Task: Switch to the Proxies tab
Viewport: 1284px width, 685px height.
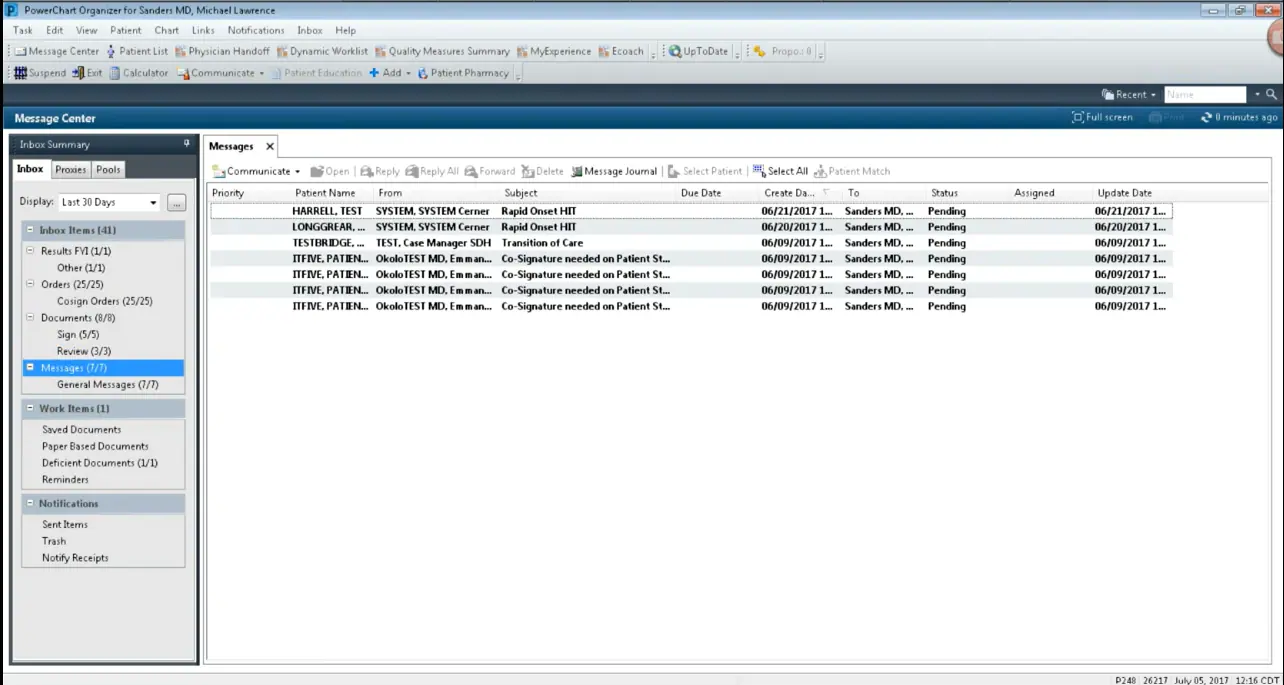Action: coord(70,169)
